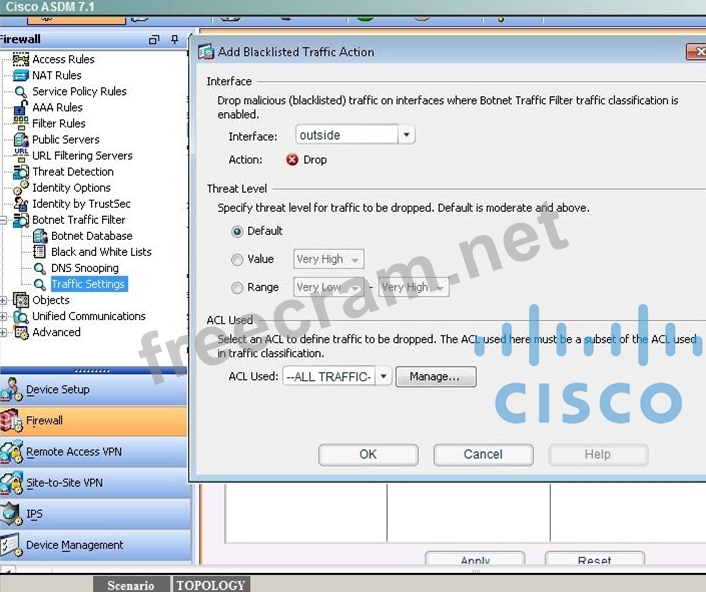
Task: Switch to the Scenario tab
Action: point(131,585)
